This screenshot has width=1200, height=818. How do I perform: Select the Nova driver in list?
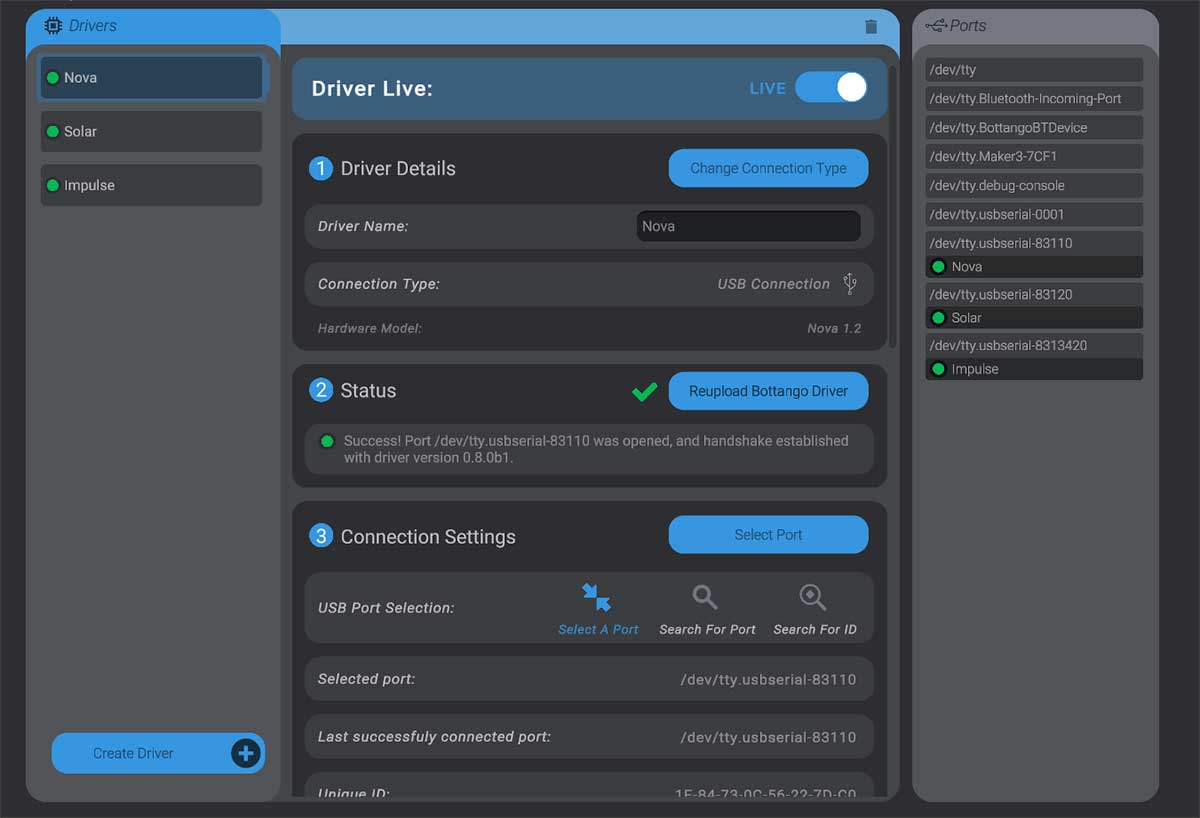152,77
